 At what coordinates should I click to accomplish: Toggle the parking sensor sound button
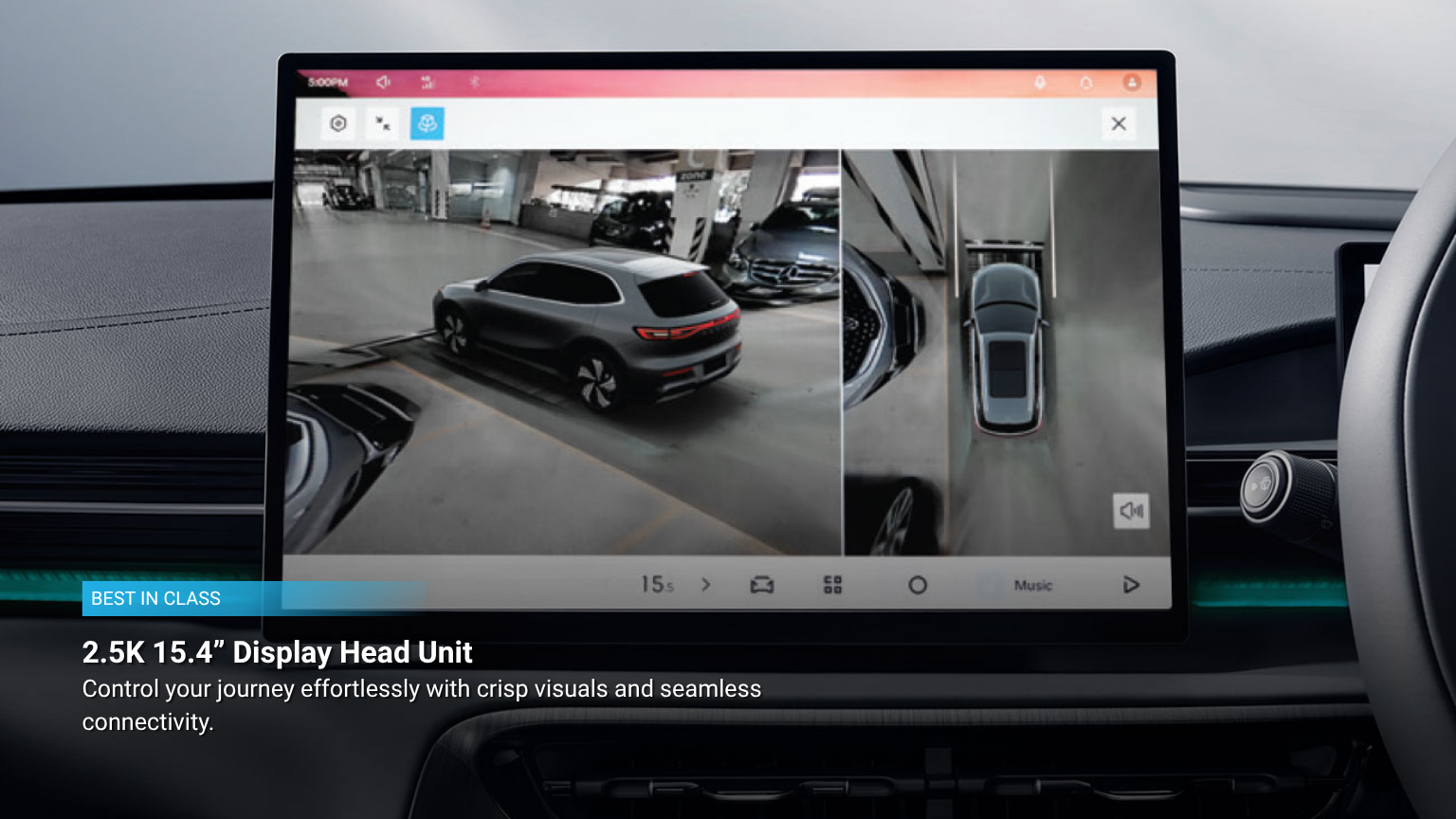coord(1131,511)
